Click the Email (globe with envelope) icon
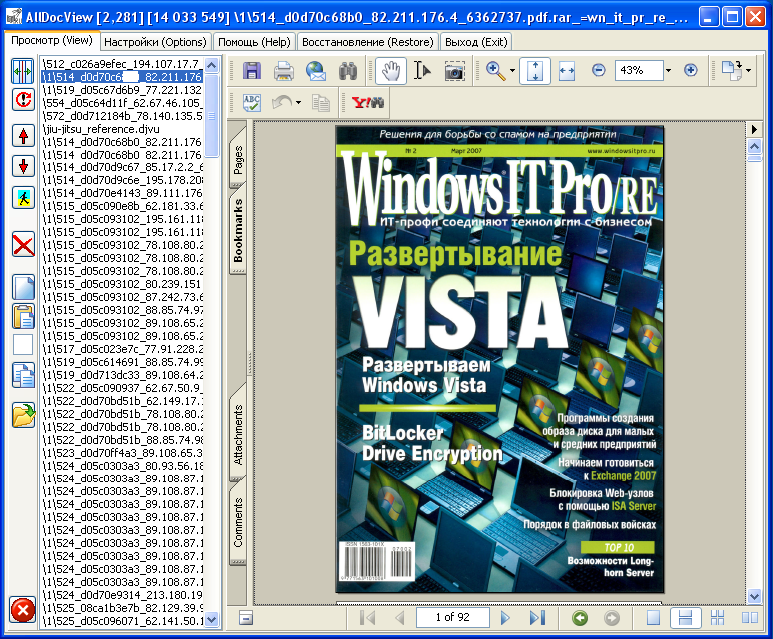Viewport: 773px width, 639px height. (x=316, y=71)
